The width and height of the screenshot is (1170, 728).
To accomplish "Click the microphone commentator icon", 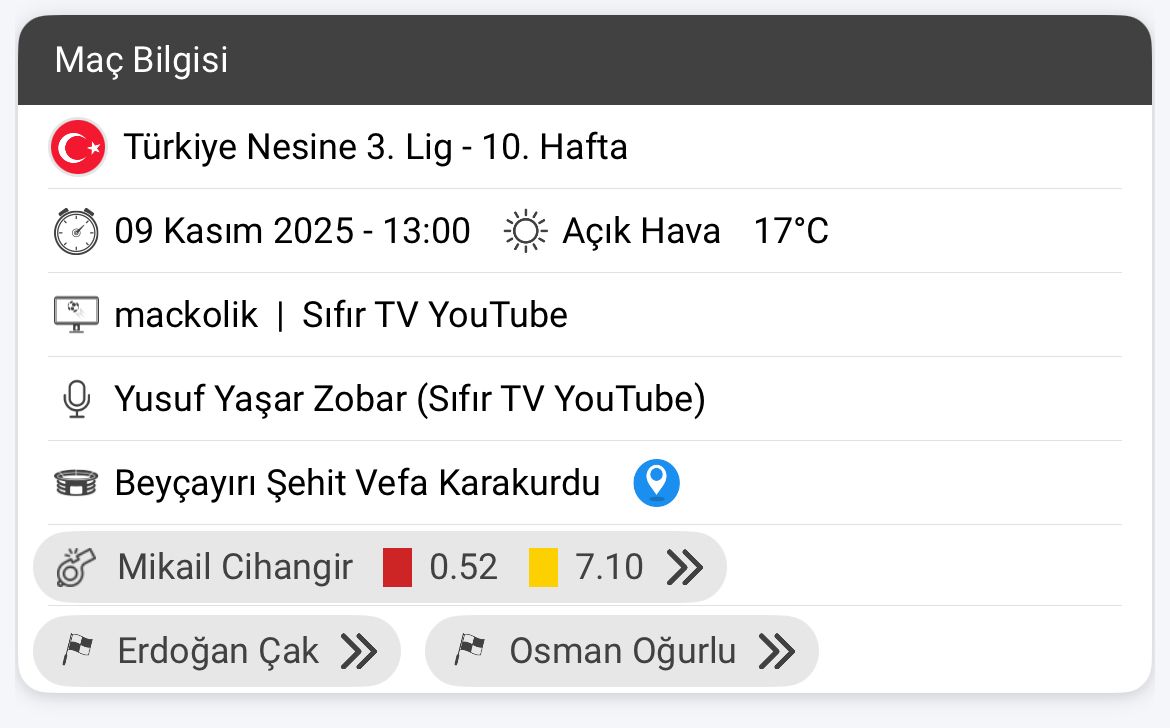I will click(76, 400).
